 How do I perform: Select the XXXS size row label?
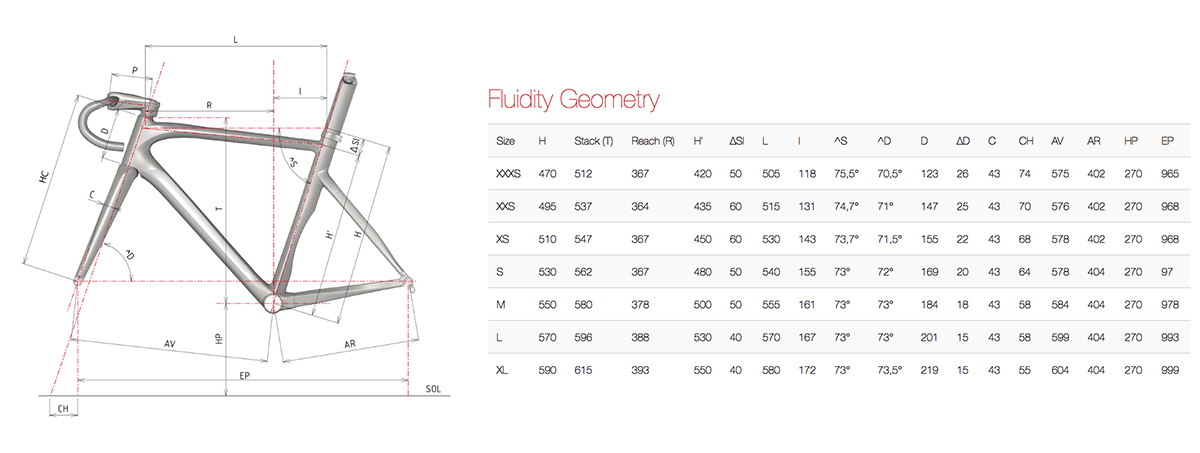tap(508, 173)
